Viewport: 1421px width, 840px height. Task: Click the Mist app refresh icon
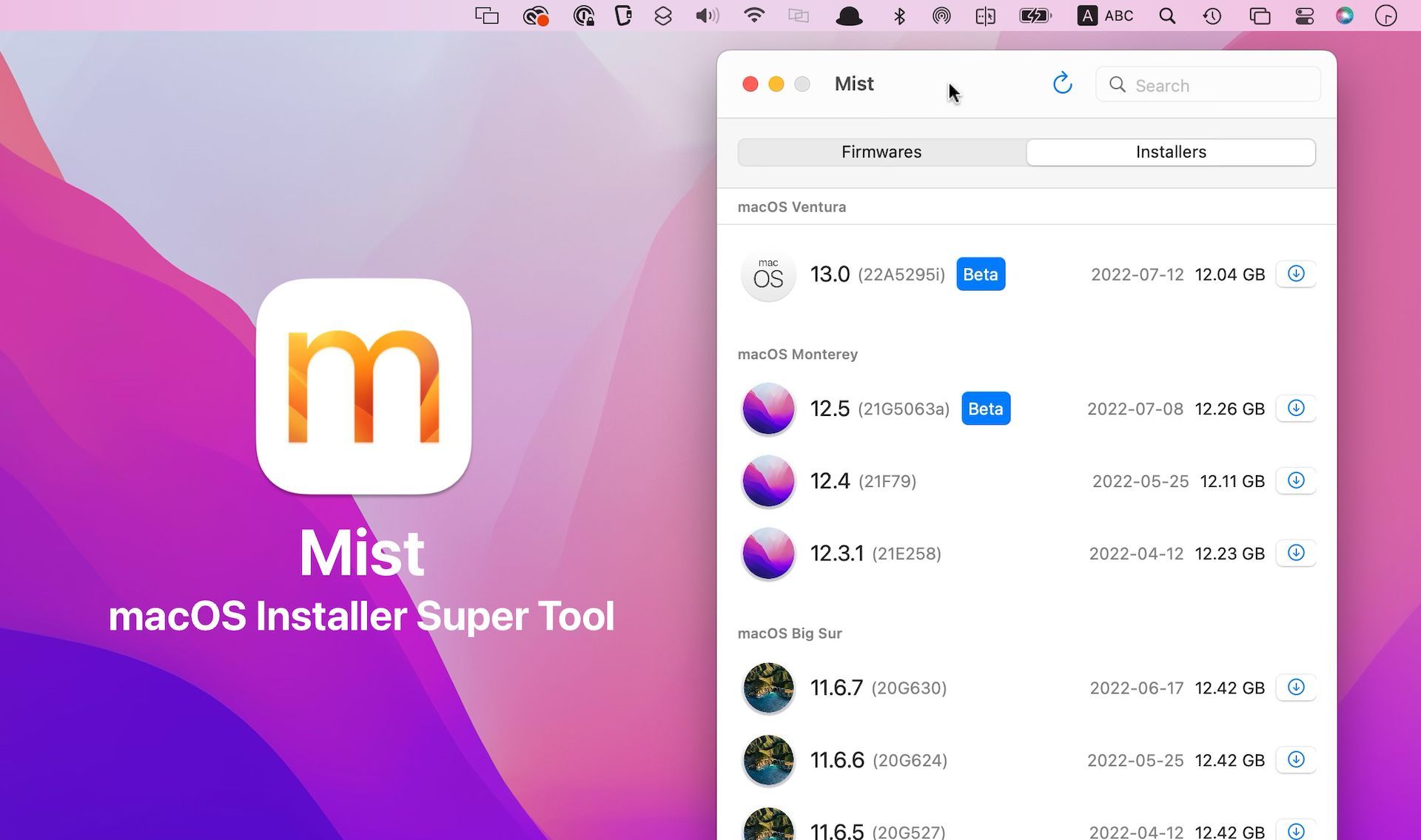(x=1061, y=84)
